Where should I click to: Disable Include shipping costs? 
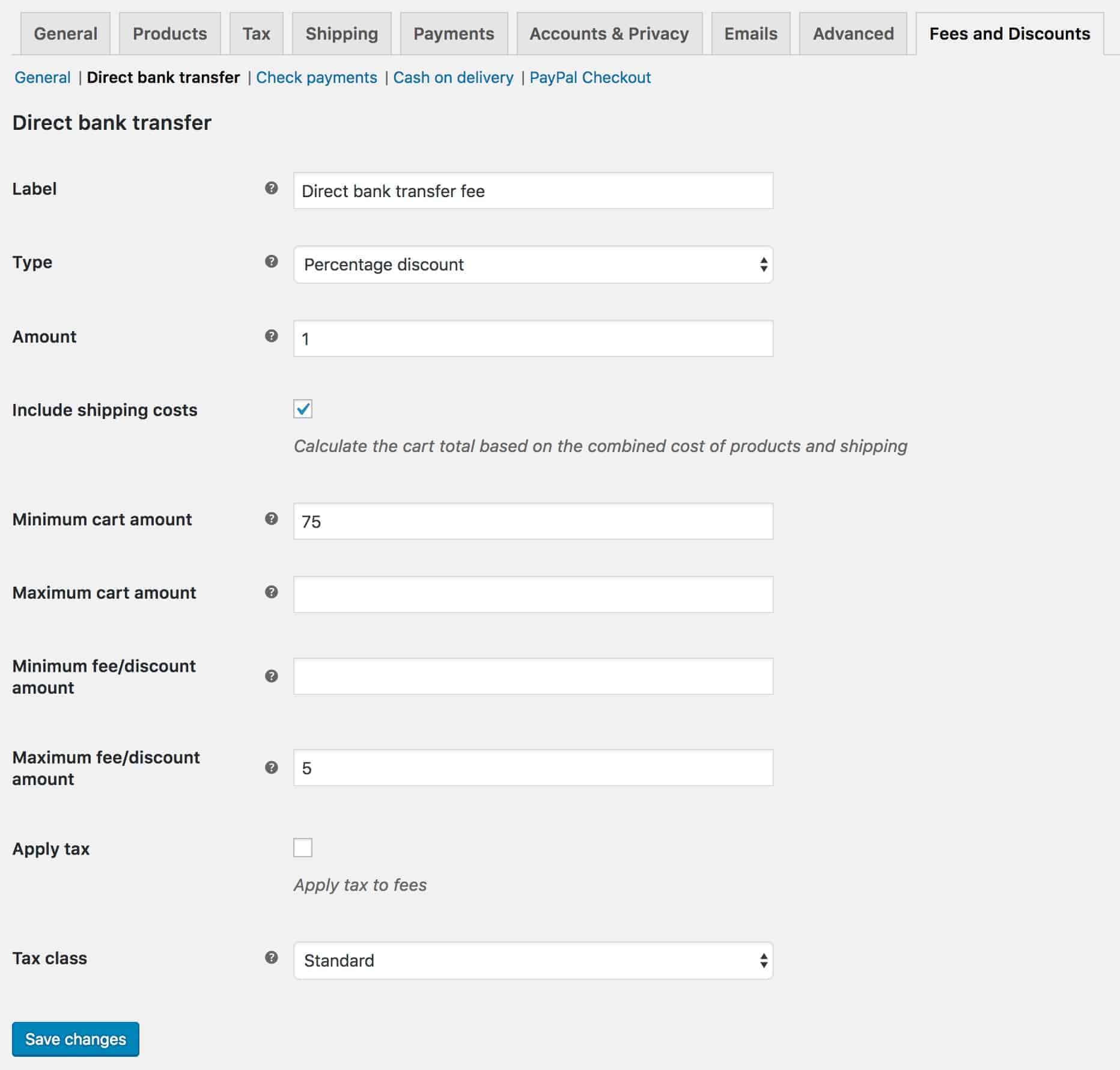(304, 409)
